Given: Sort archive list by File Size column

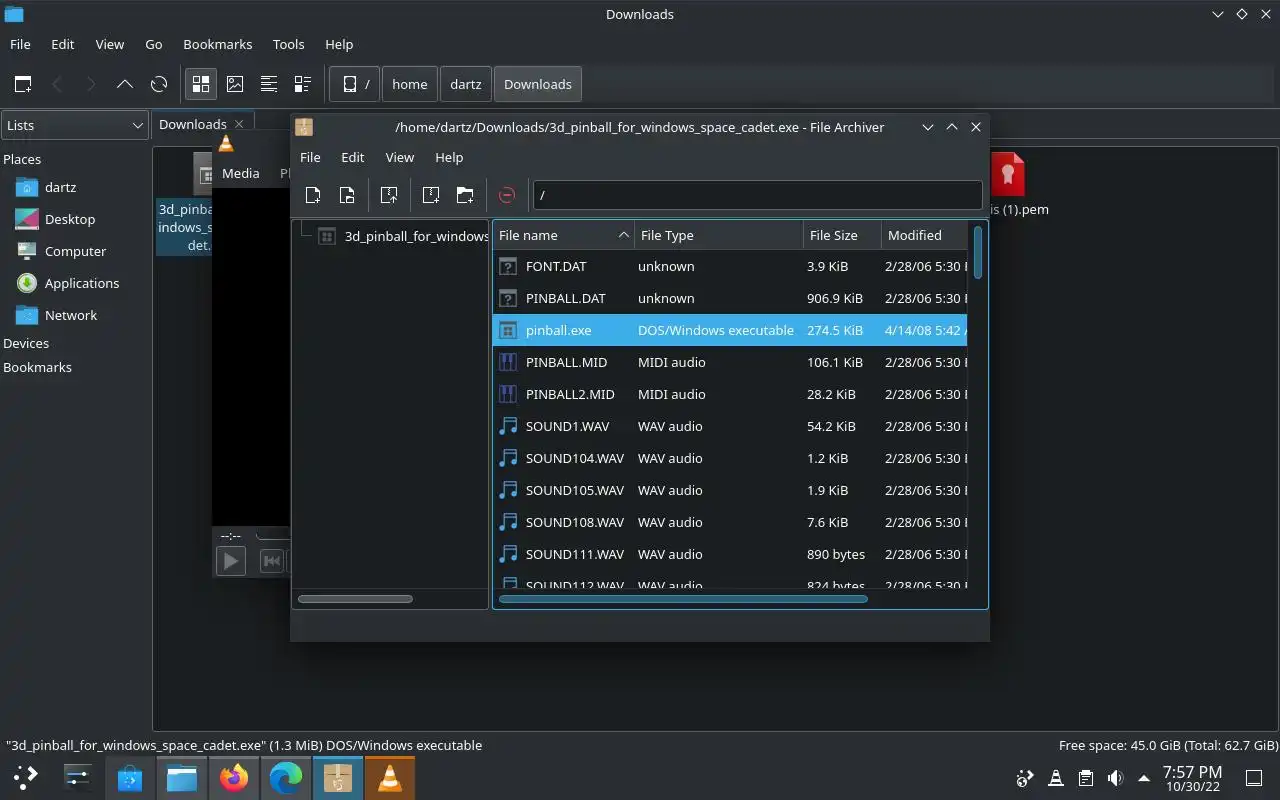Looking at the screenshot, I should (842, 235).
